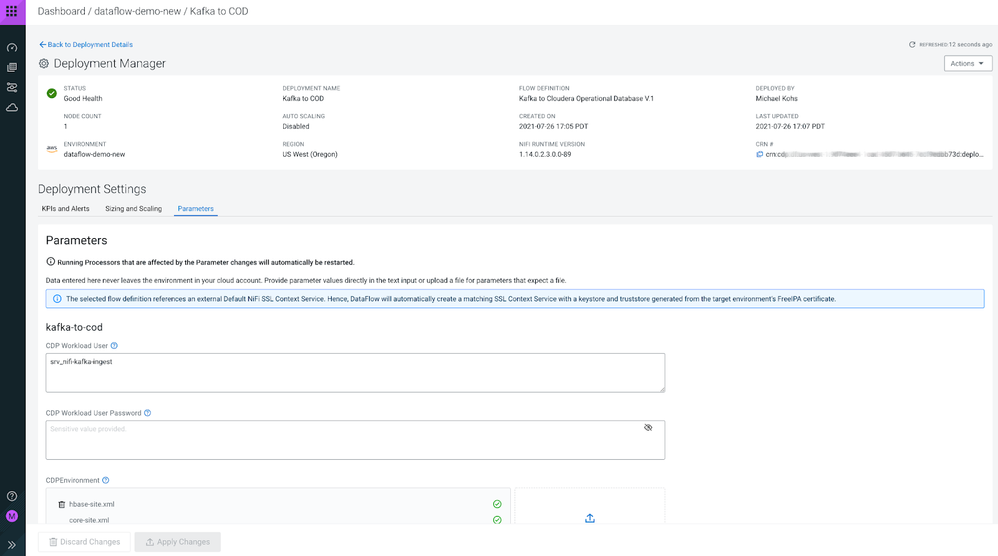Click the upload file icon for CDPEnvironment
Viewport: 998px width, 556px height.
[x=589, y=518]
